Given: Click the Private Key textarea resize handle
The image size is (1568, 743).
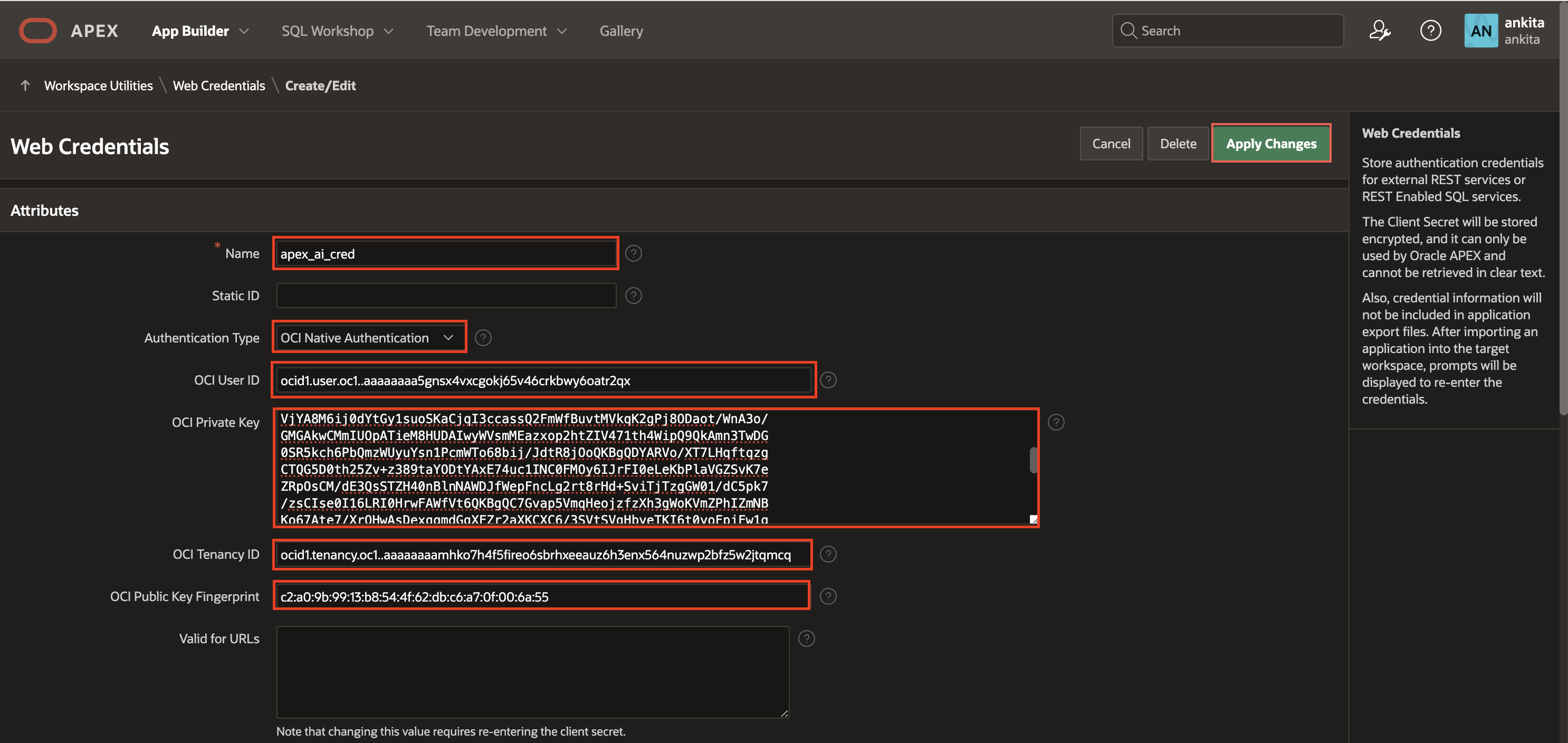Looking at the screenshot, I should click(1032, 519).
